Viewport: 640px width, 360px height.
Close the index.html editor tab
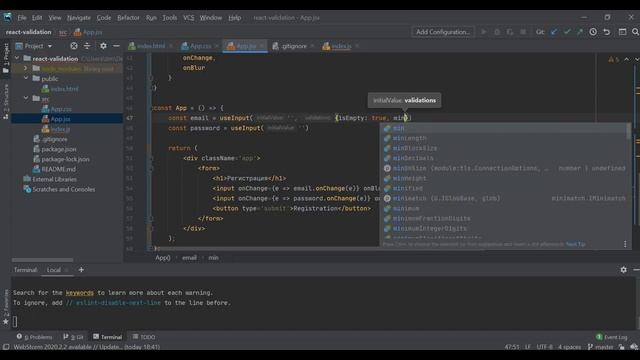171,46
